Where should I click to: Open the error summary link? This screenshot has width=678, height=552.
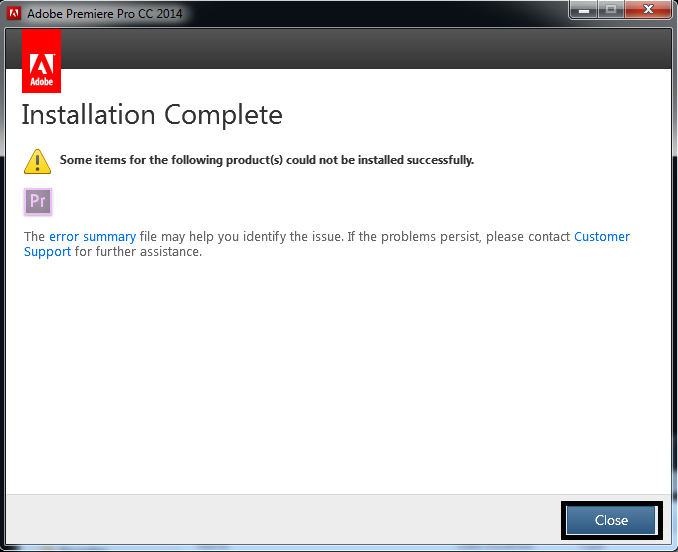pos(93,237)
